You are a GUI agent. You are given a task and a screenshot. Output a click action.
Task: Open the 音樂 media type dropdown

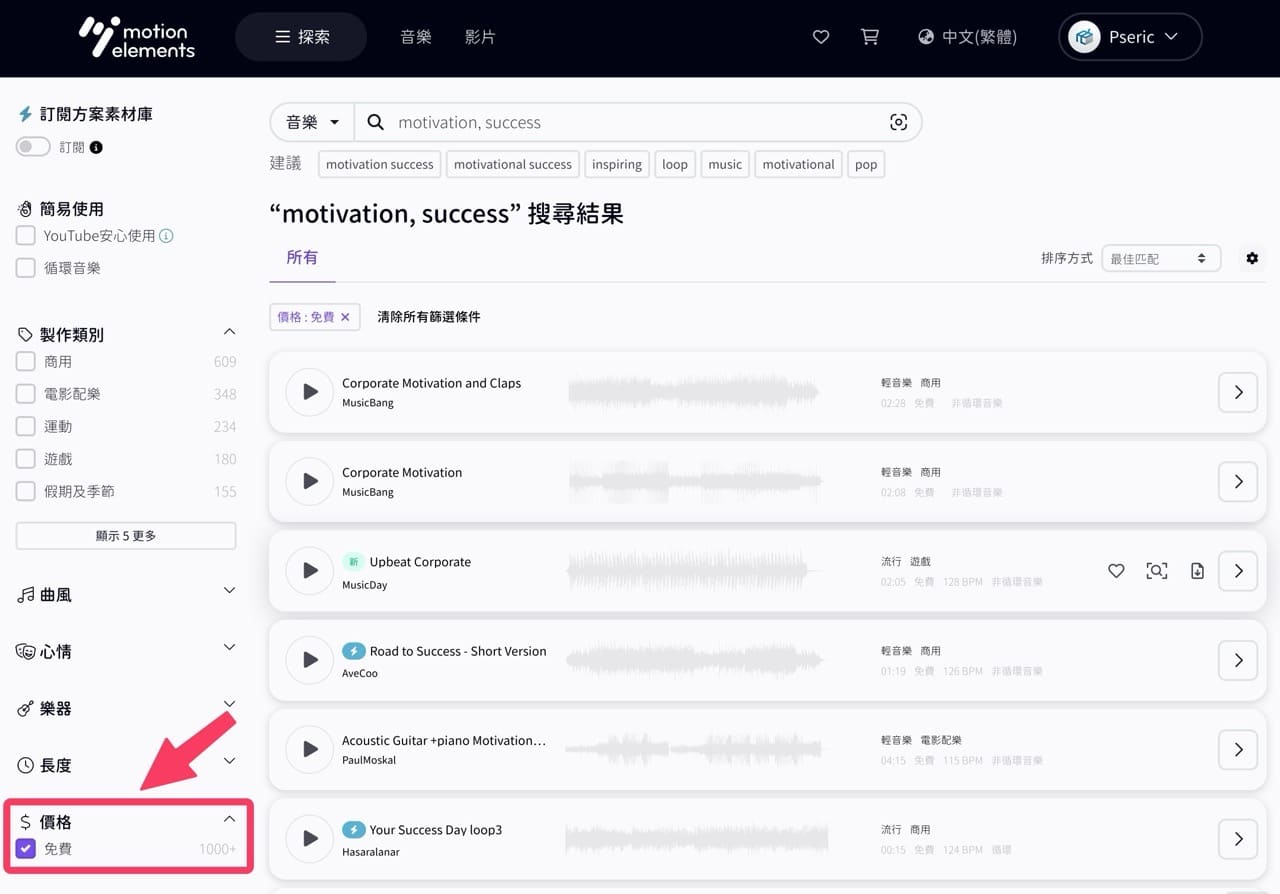click(312, 122)
